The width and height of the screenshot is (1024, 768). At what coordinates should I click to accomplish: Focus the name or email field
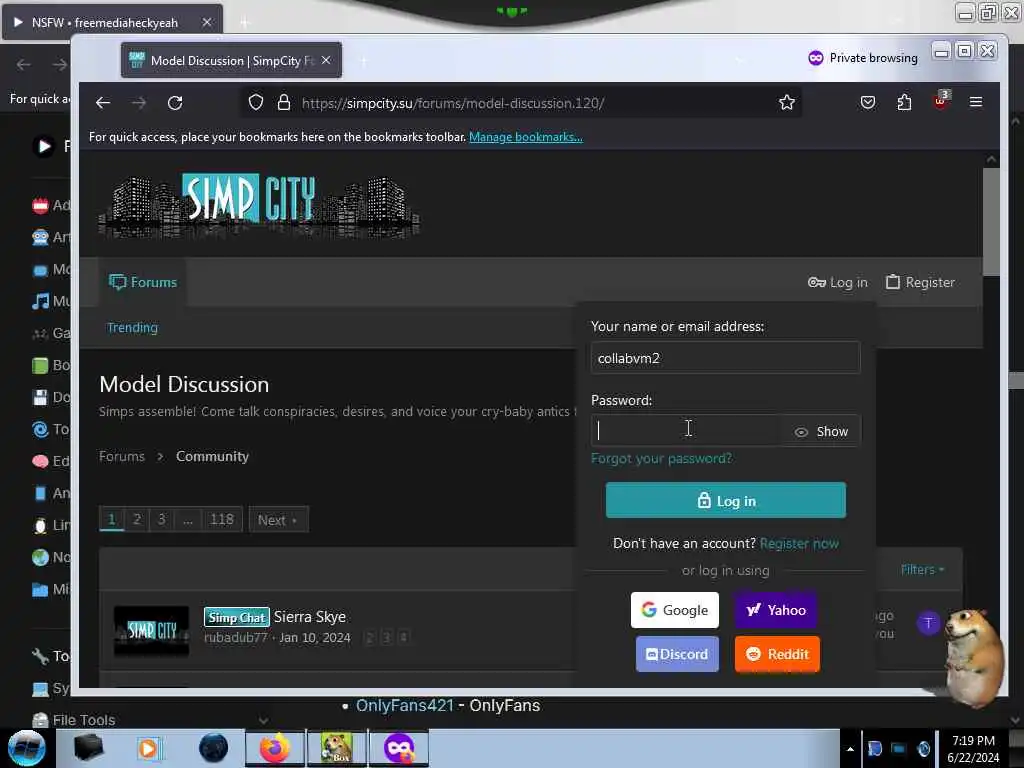(726, 358)
